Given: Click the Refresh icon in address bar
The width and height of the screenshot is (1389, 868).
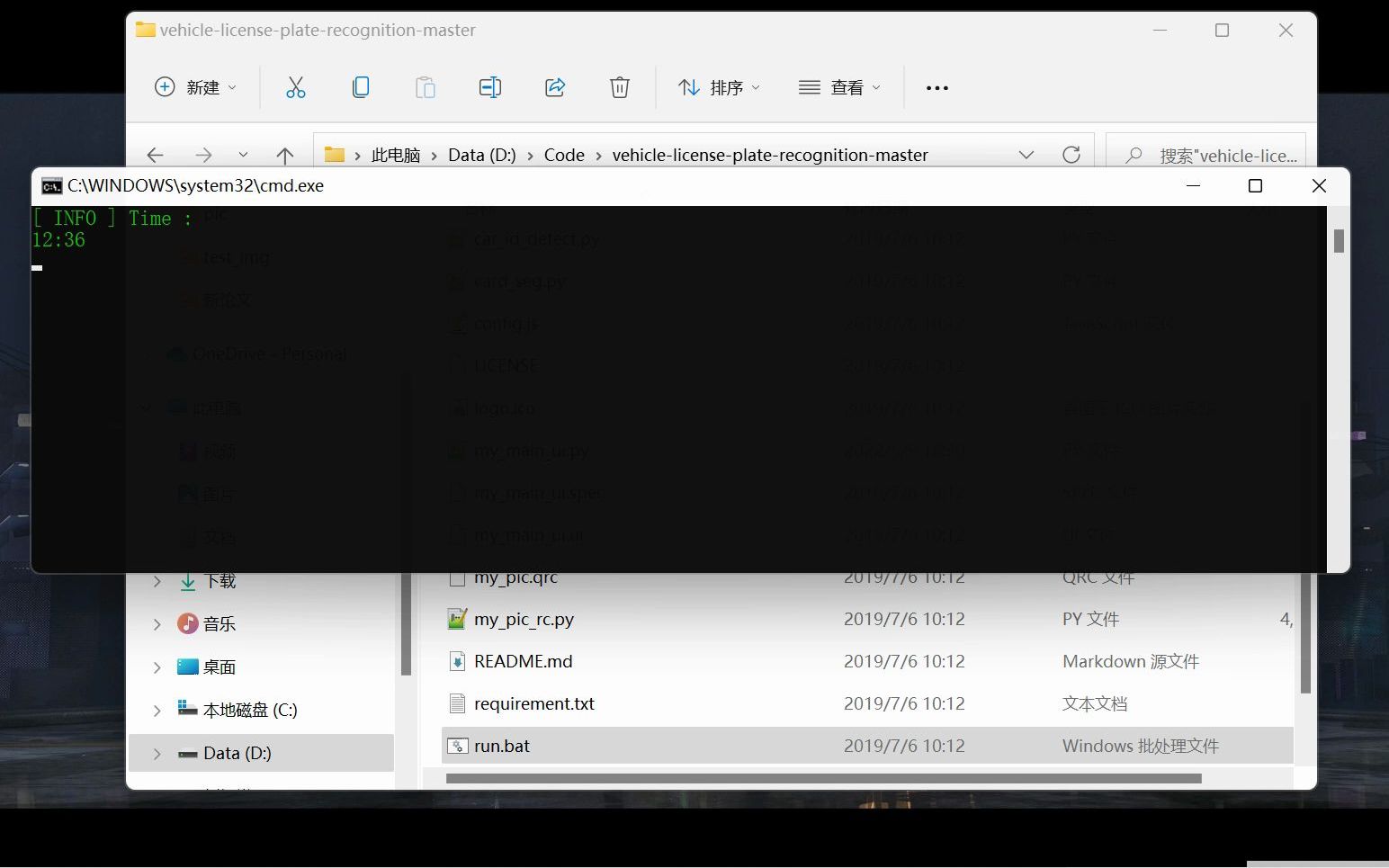Looking at the screenshot, I should (1071, 154).
